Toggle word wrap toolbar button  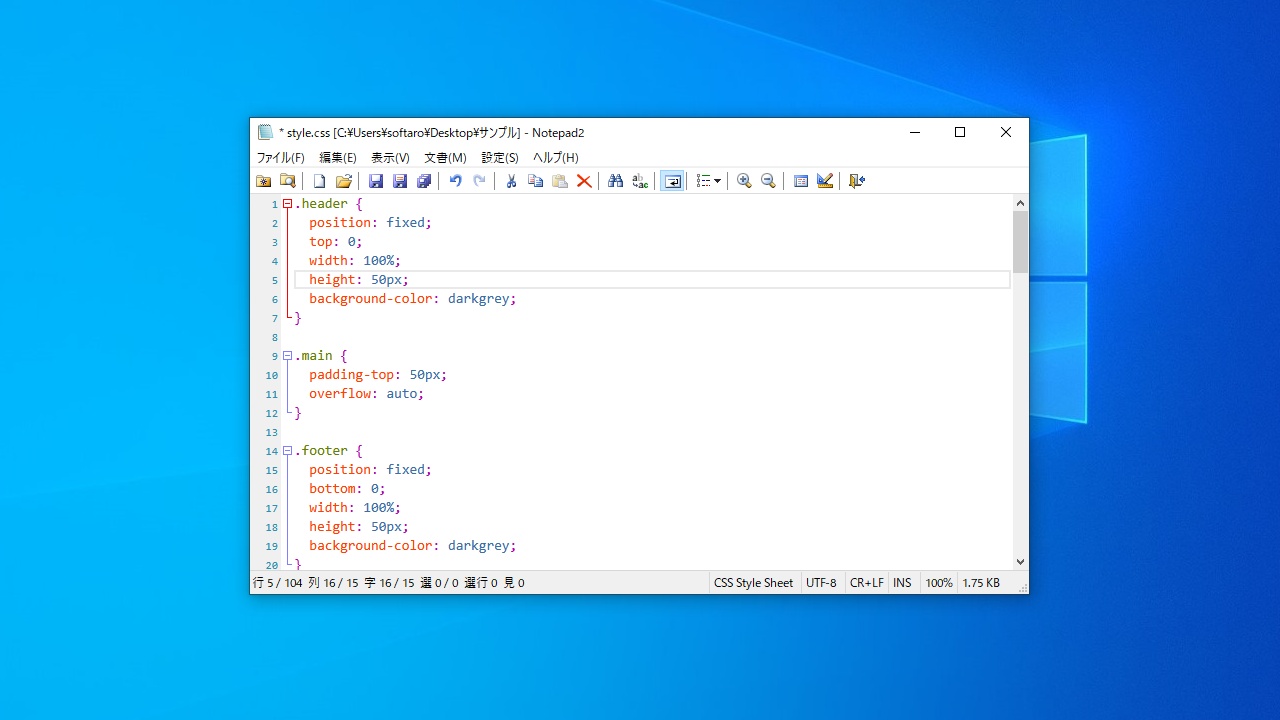tap(672, 181)
